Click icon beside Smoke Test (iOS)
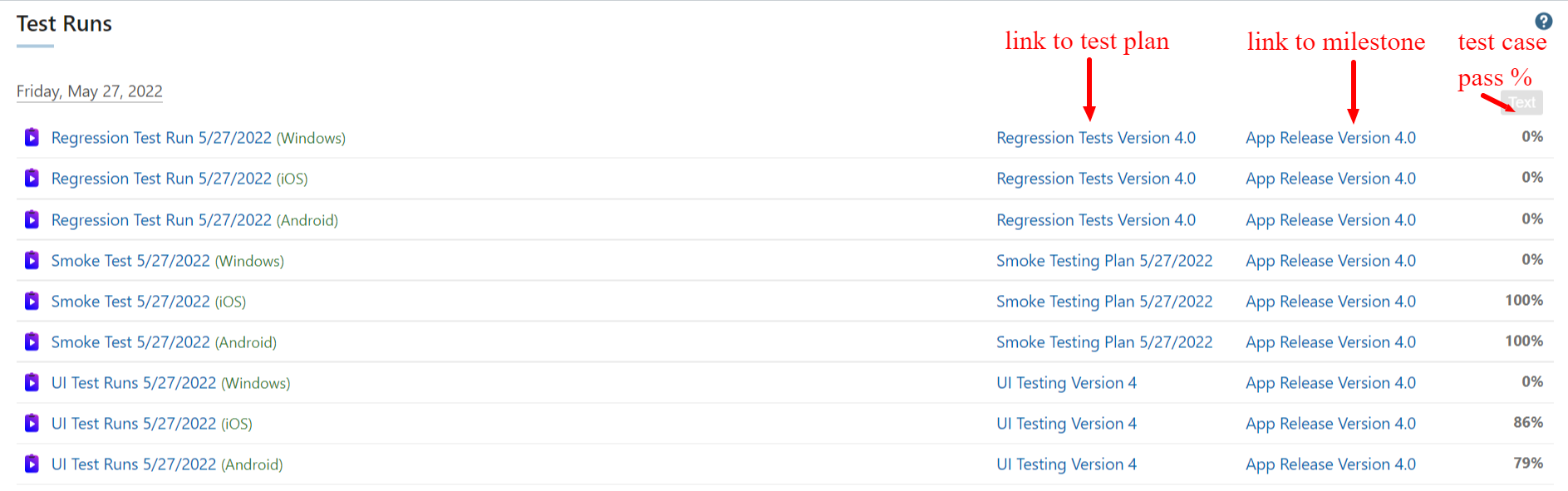This screenshot has height=491, width=1568. [x=32, y=301]
